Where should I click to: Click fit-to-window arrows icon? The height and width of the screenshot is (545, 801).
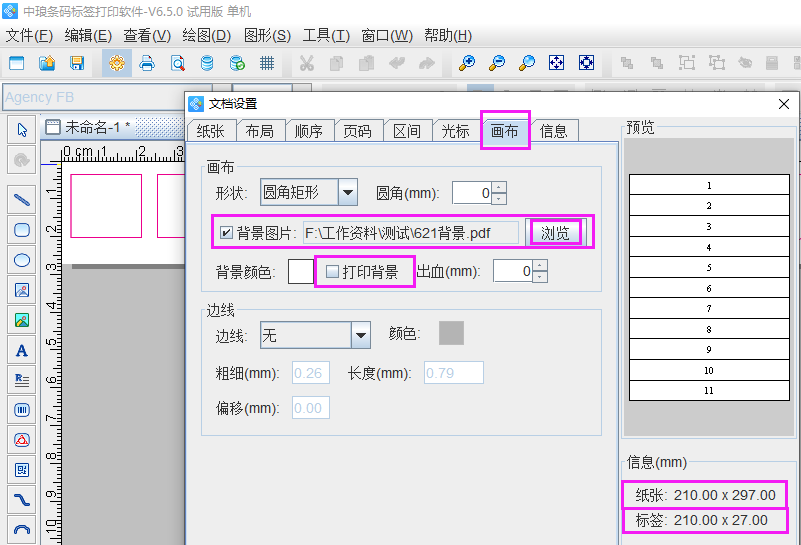556,63
